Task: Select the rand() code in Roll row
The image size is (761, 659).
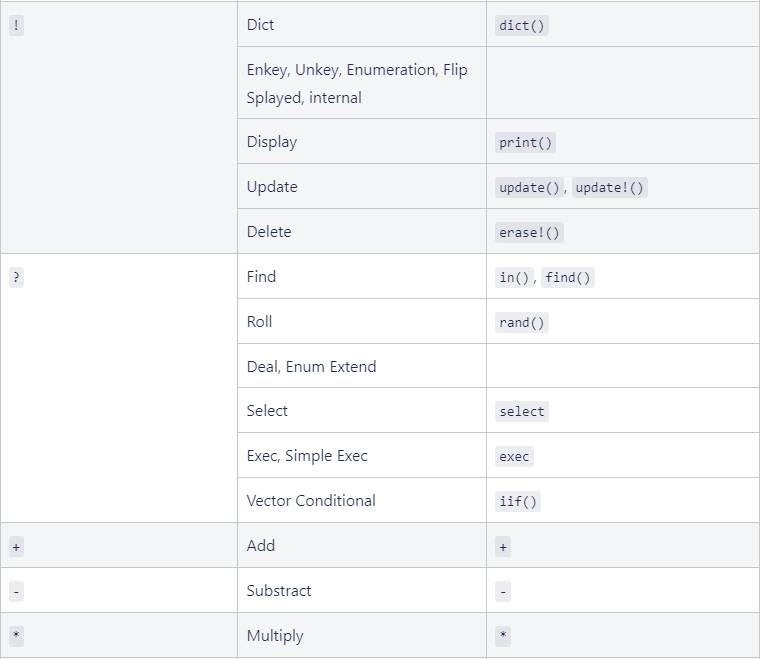Action: pos(522,323)
